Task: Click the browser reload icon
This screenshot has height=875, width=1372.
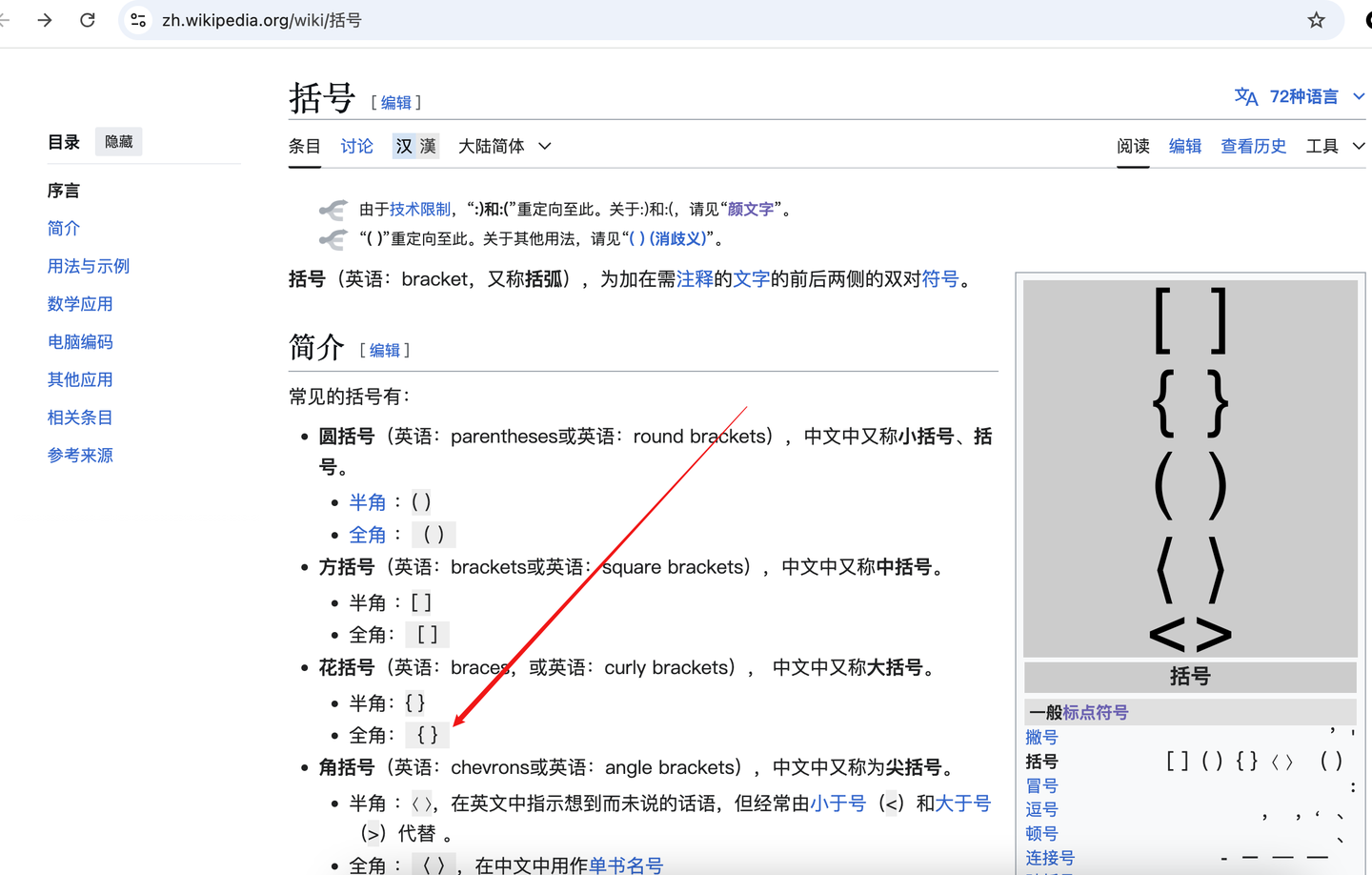Action: [x=87, y=19]
